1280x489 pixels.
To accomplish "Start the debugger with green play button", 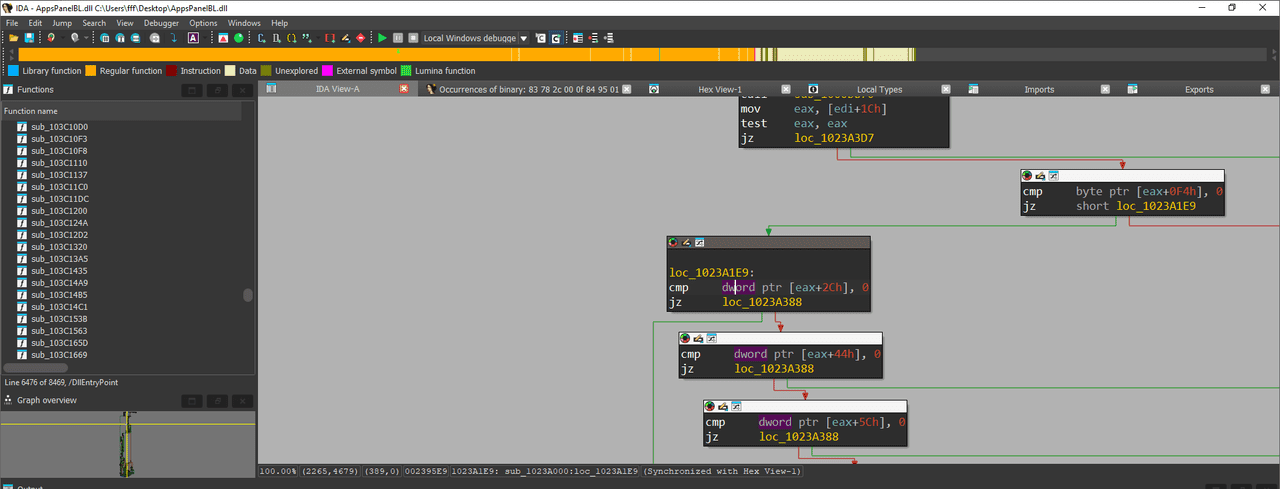I will coord(382,38).
